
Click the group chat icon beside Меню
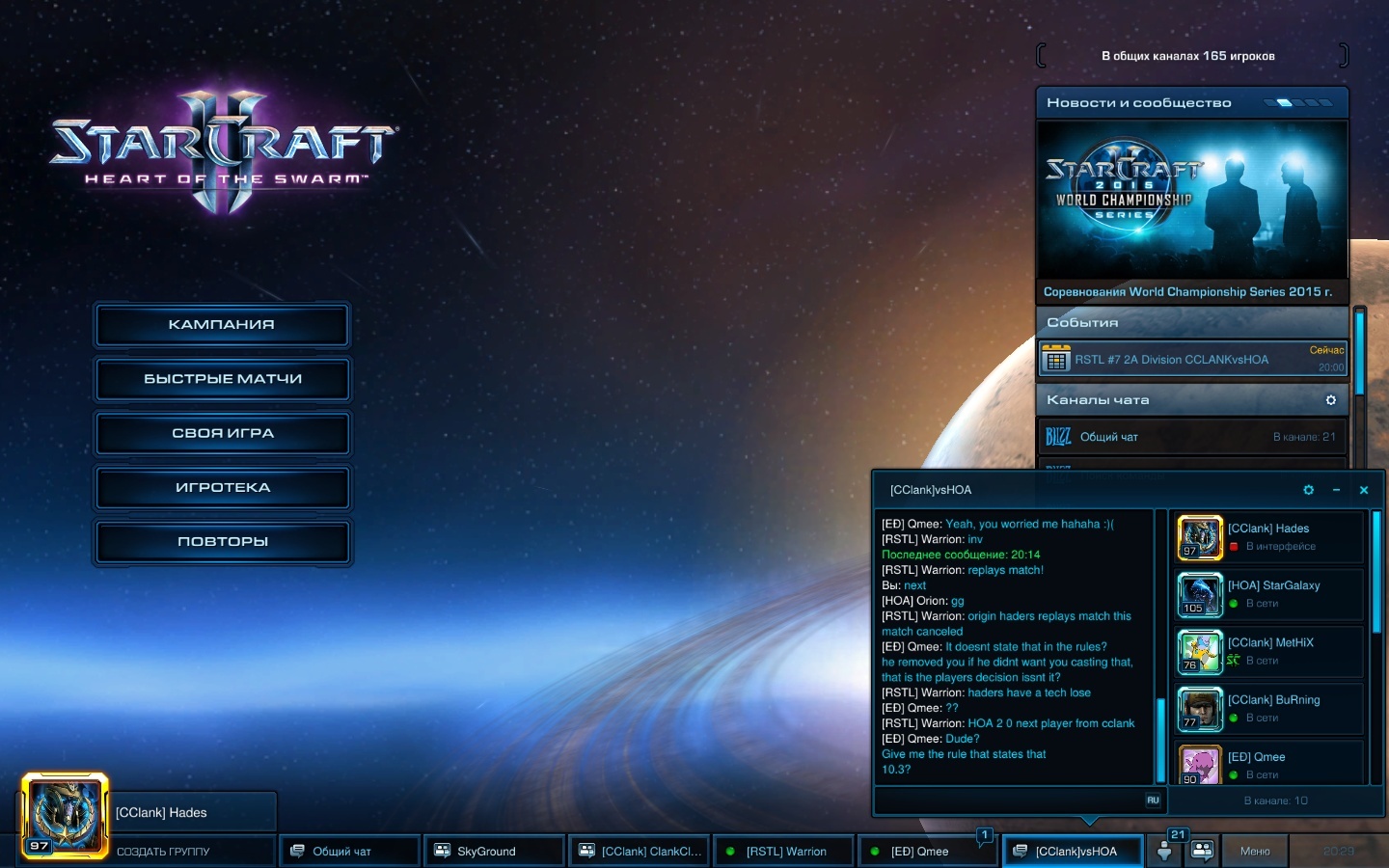point(1202,850)
